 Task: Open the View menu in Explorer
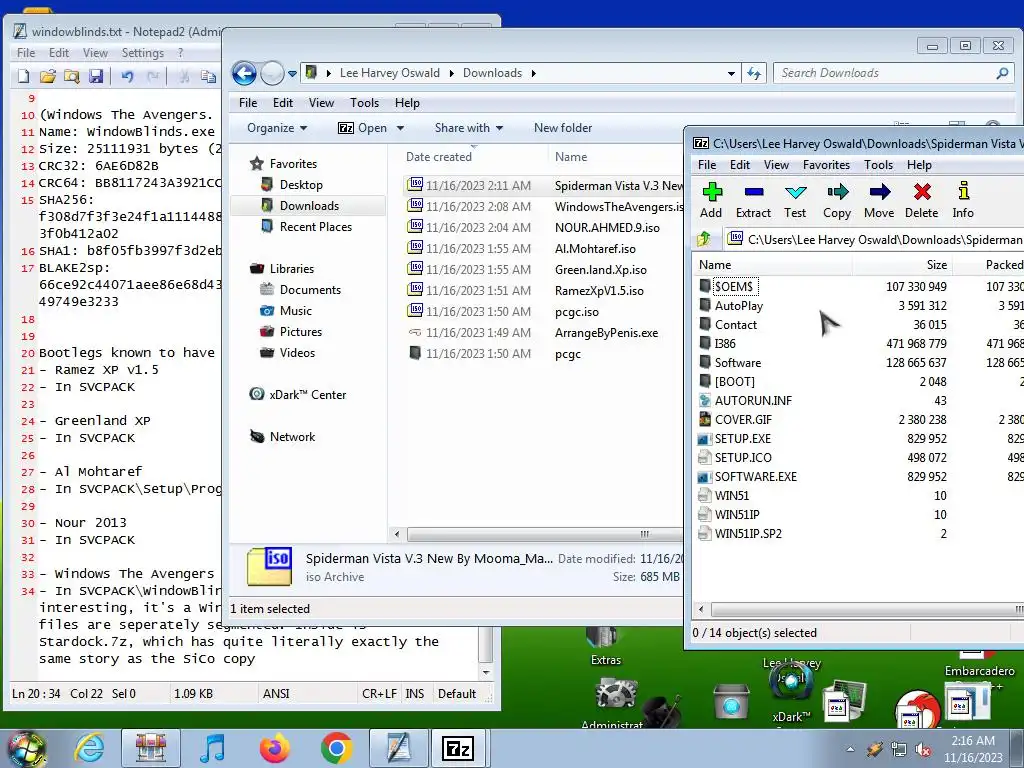coord(321,103)
